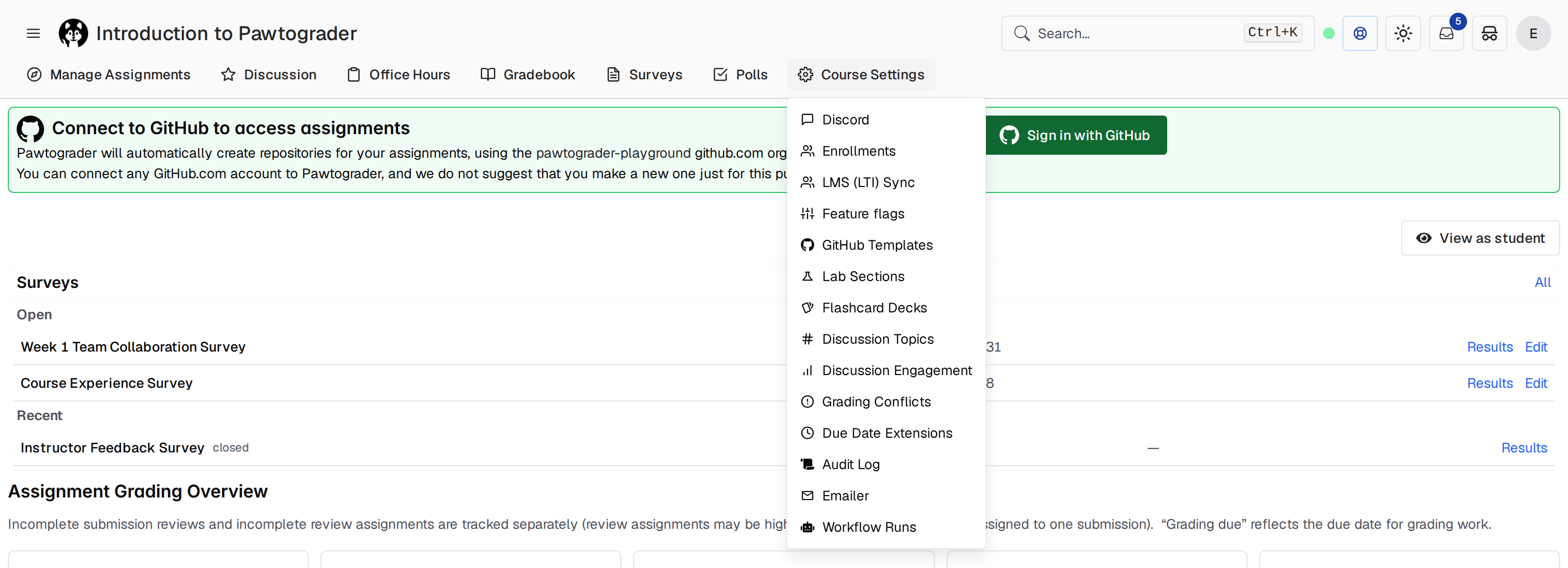Switch to Gradebook tab

pos(528,75)
